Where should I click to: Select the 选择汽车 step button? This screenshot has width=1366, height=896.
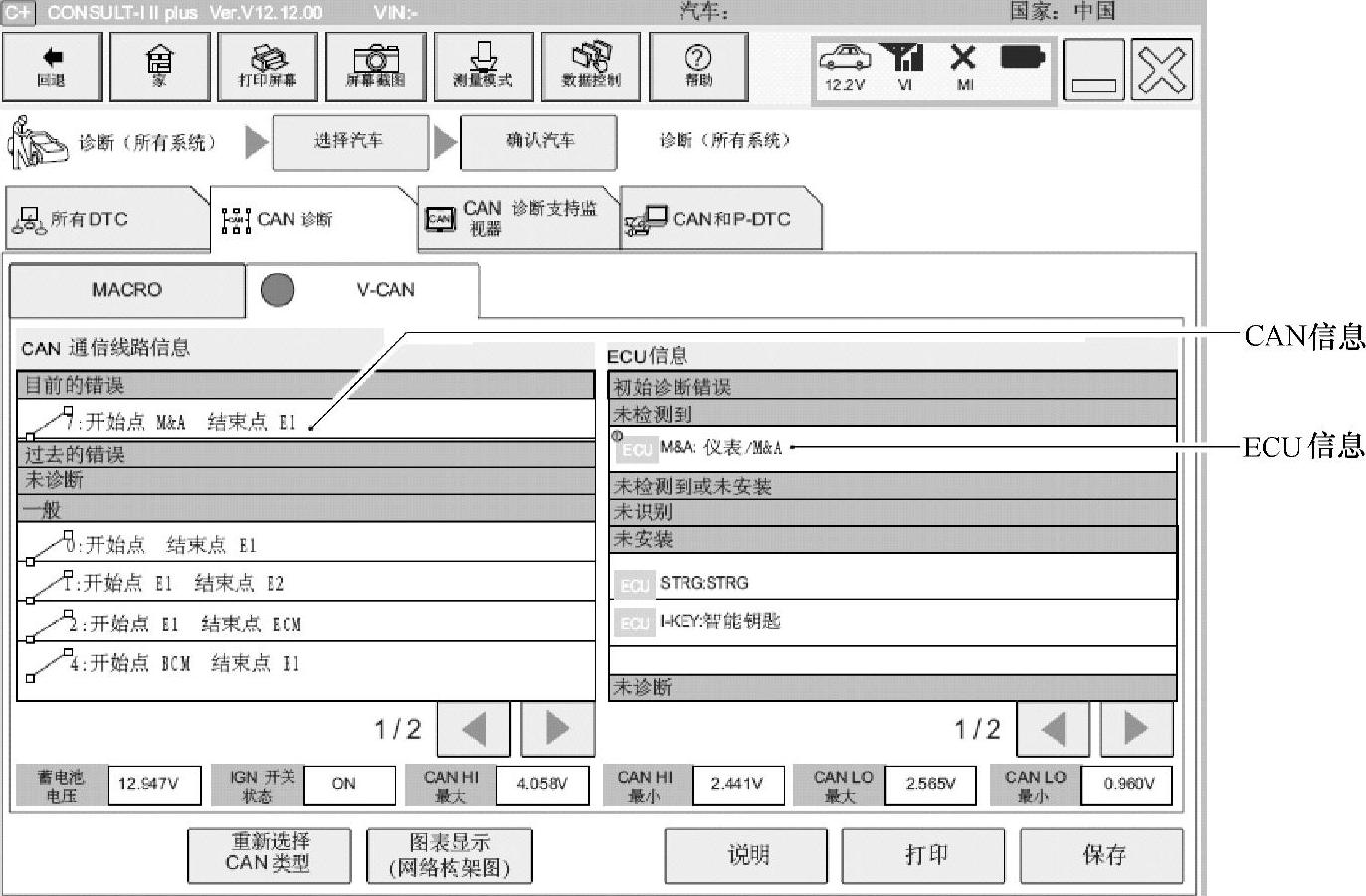[x=349, y=141]
